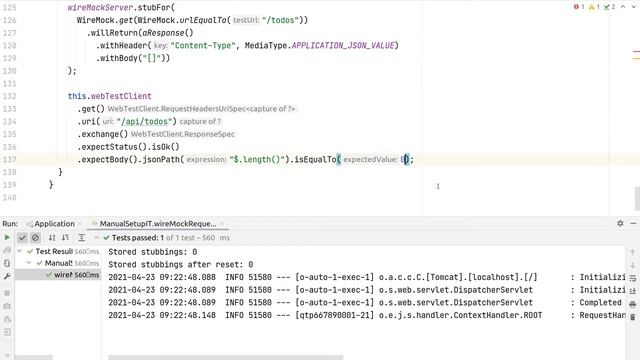This screenshot has width=640, height=360.
Task: Click 'Stored stubbings: 0' console line
Action: (153, 252)
